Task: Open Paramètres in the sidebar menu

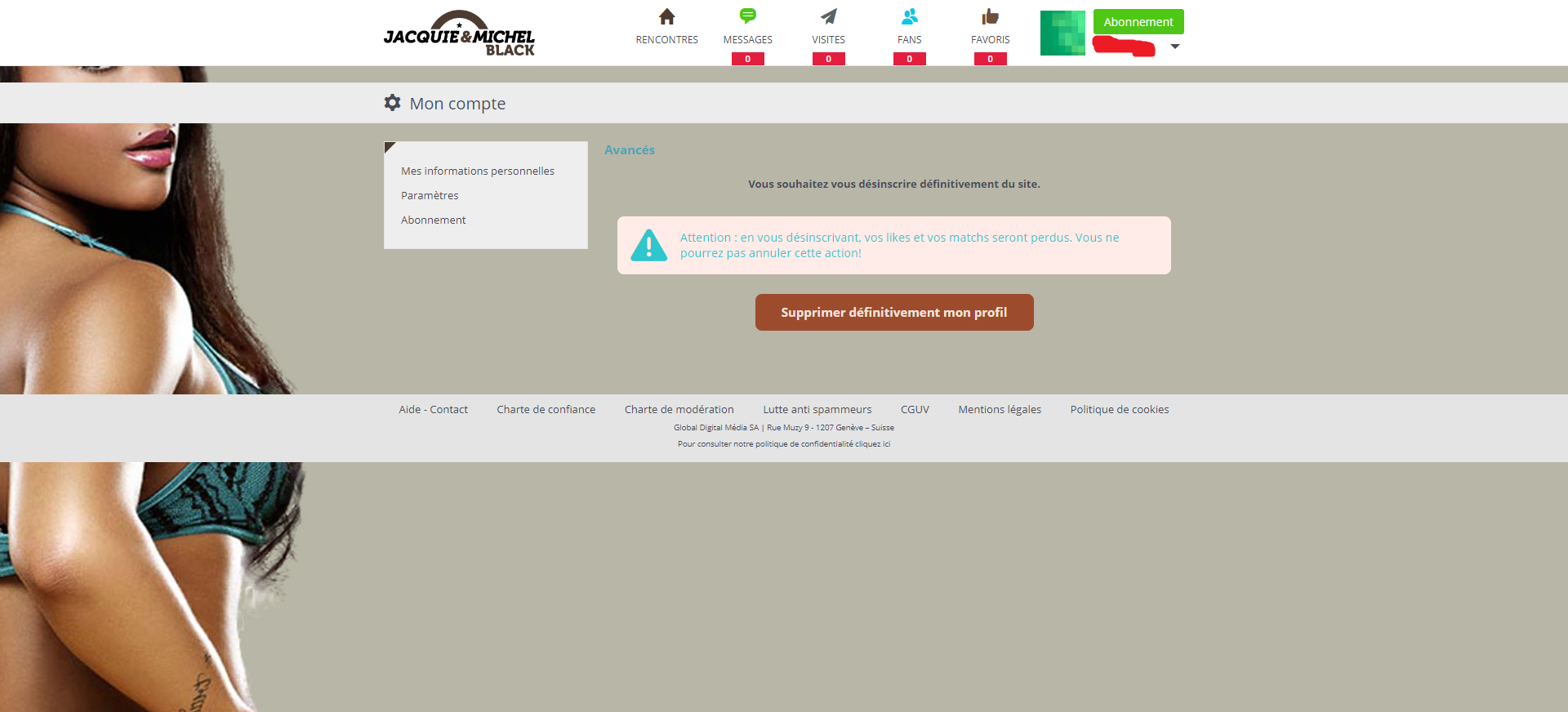Action: [x=430, y=195]
